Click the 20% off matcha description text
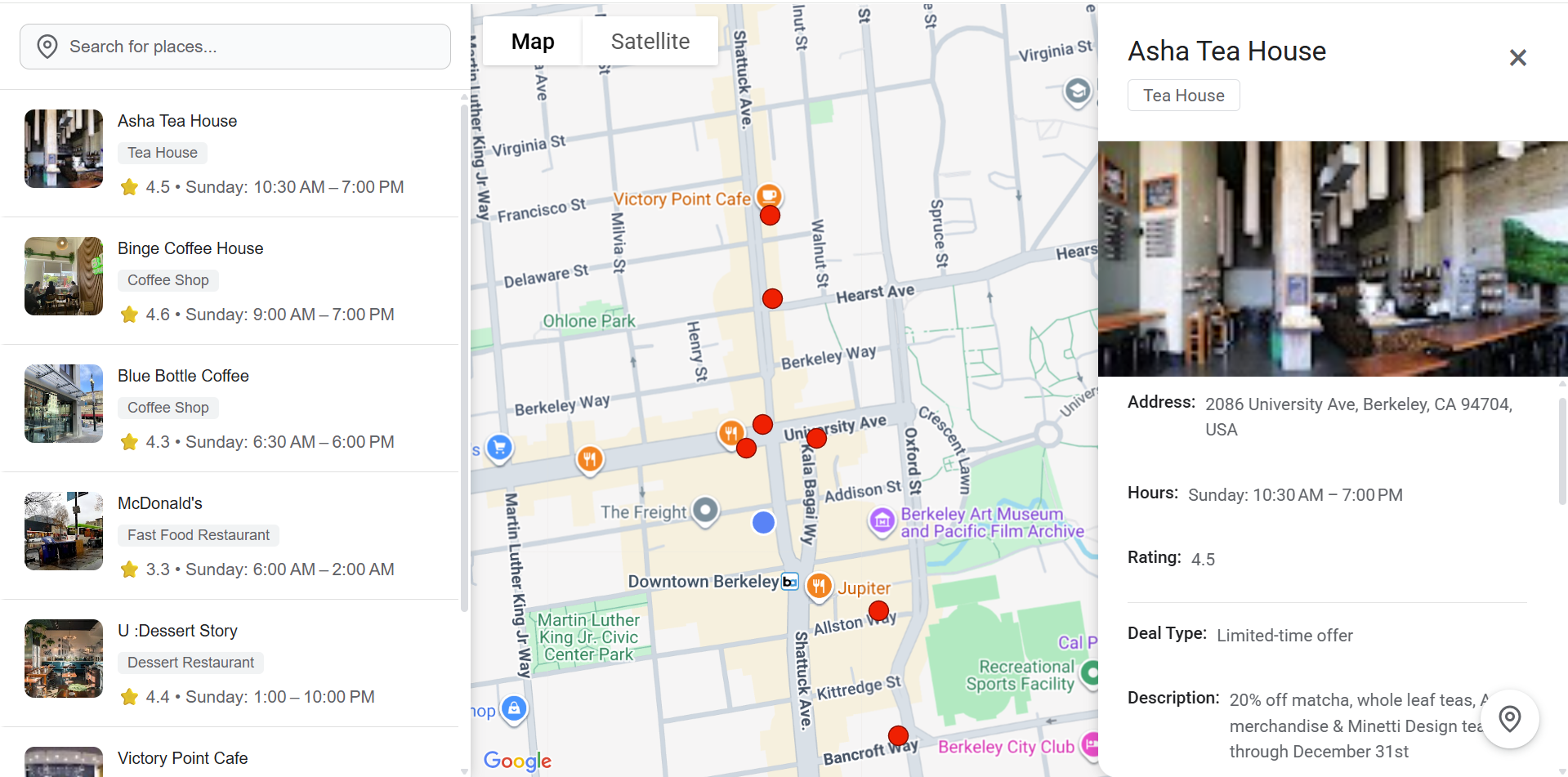Viewport: 1568px width, 777px height. pos(1356,726)
